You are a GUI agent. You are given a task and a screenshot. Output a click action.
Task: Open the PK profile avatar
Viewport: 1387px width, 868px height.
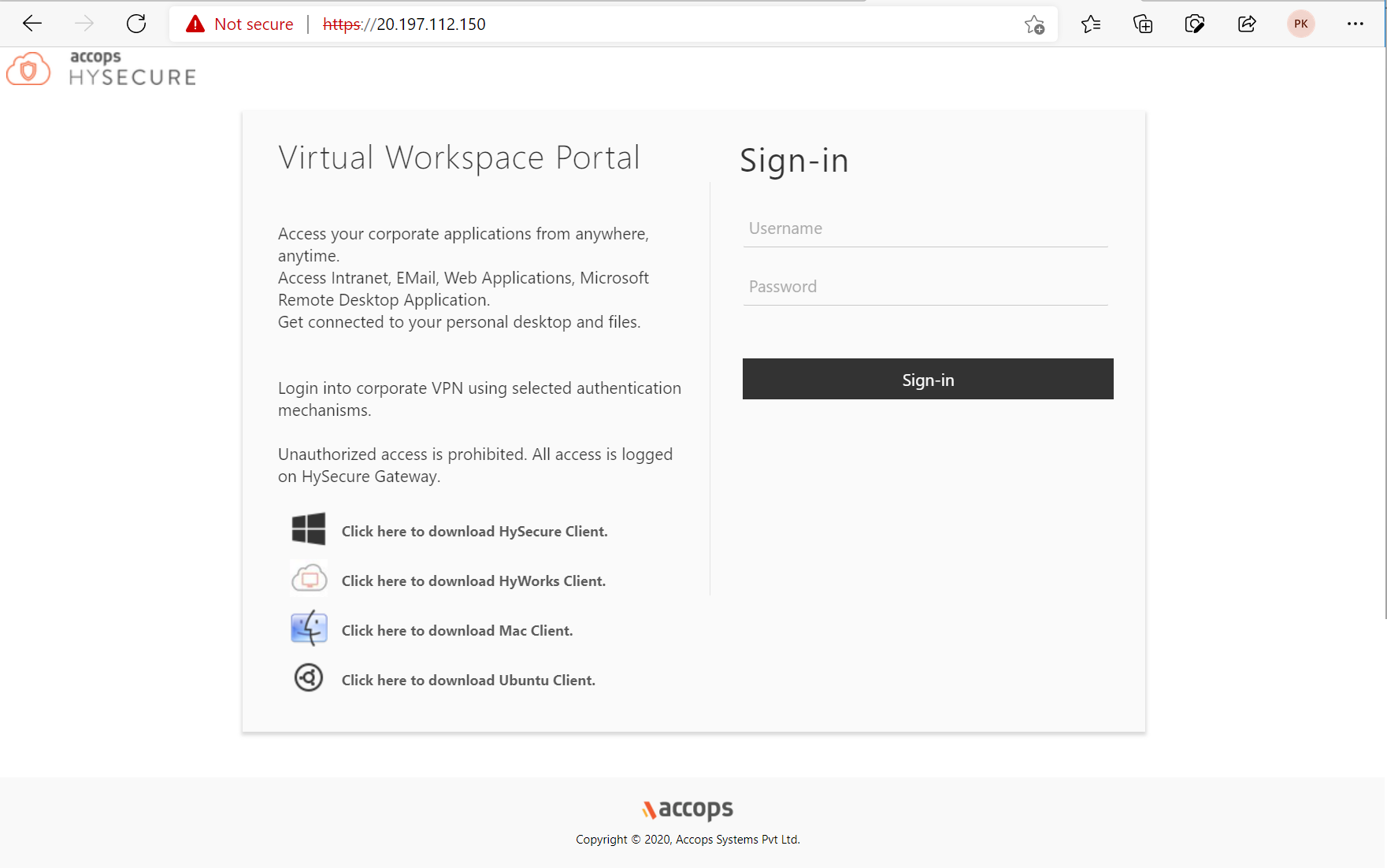[x=1301, y=24]
